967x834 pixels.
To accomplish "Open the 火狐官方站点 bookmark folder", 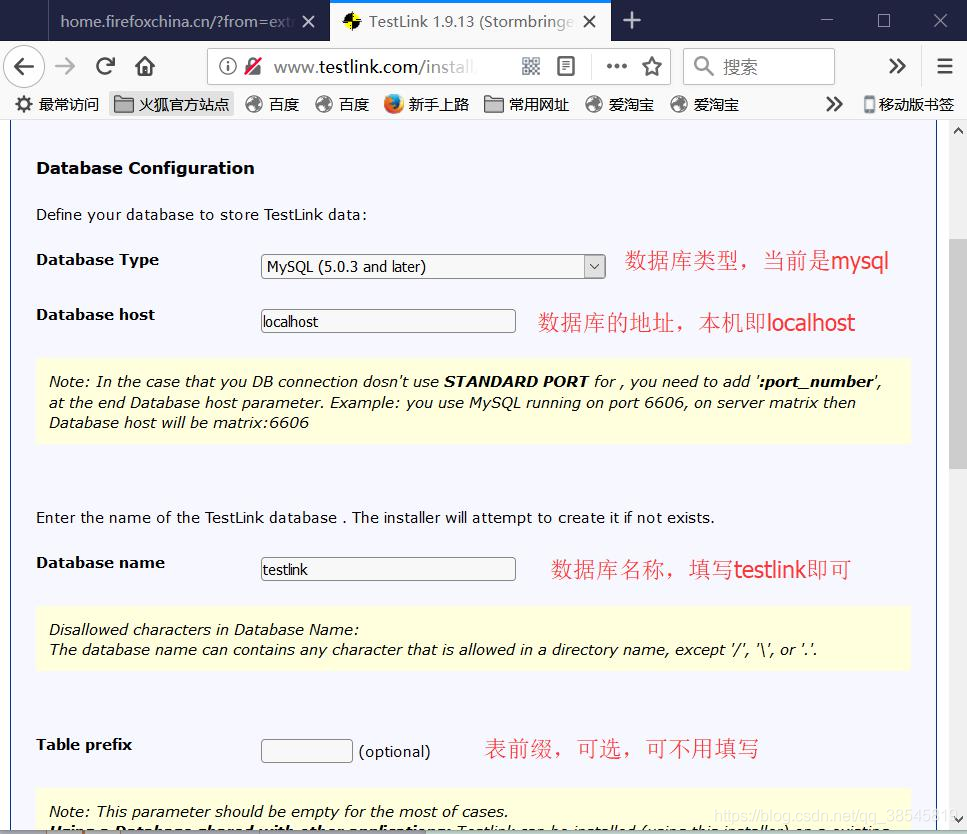I will pos(172,104).
